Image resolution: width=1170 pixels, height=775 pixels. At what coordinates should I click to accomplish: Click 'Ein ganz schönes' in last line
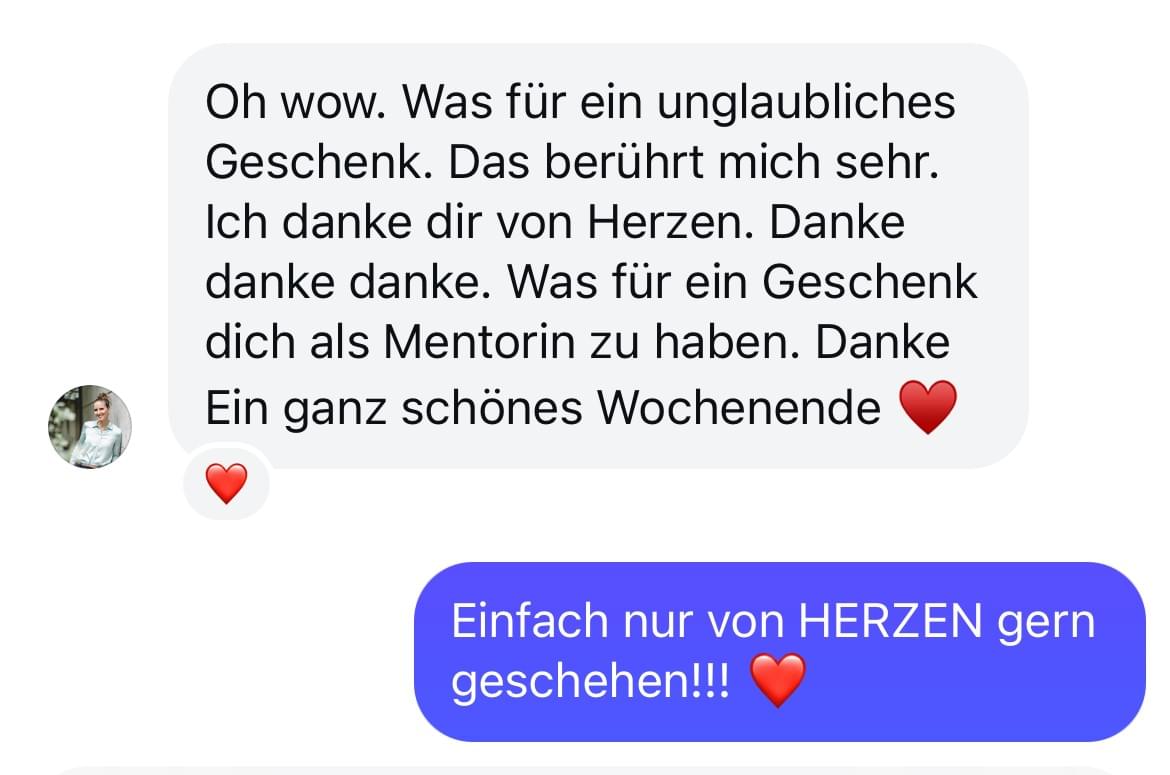coord(393,408)
